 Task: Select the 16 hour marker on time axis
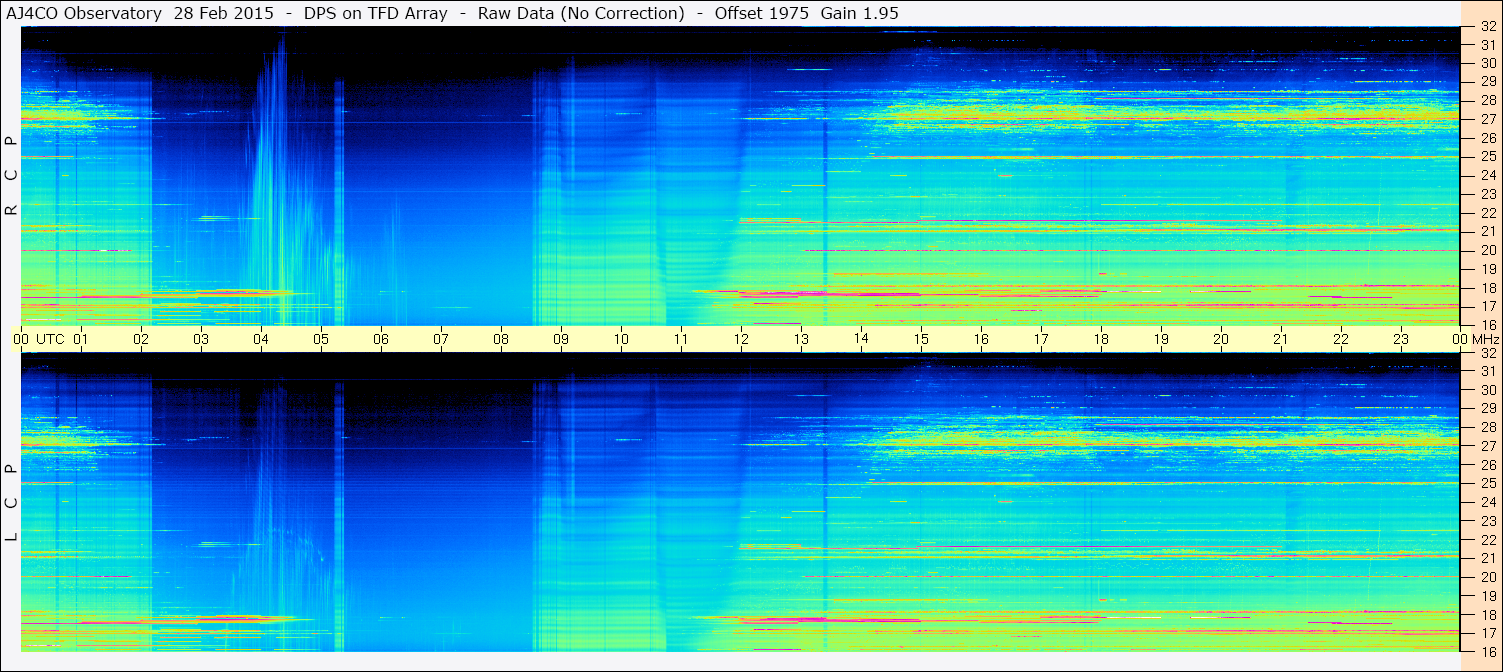[x=981, y=339]
